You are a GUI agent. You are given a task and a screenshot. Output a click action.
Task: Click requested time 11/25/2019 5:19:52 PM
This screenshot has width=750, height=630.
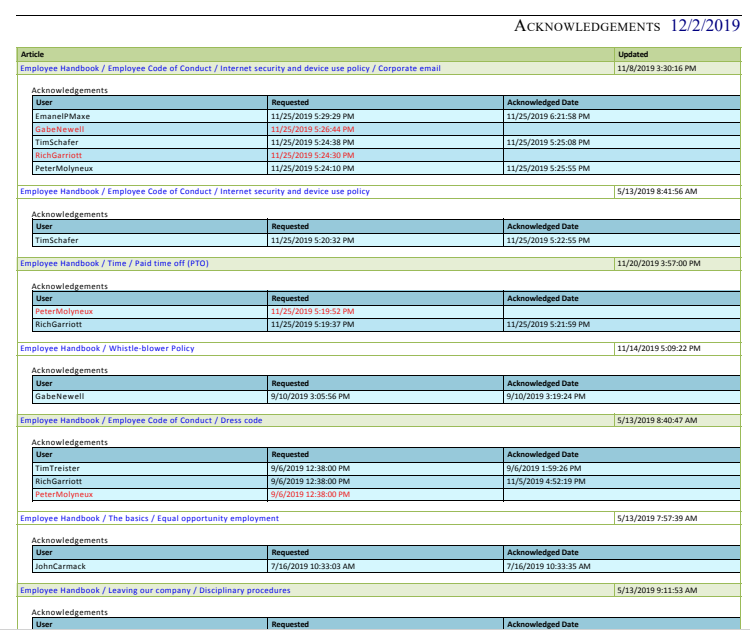[x=312, y=311]
